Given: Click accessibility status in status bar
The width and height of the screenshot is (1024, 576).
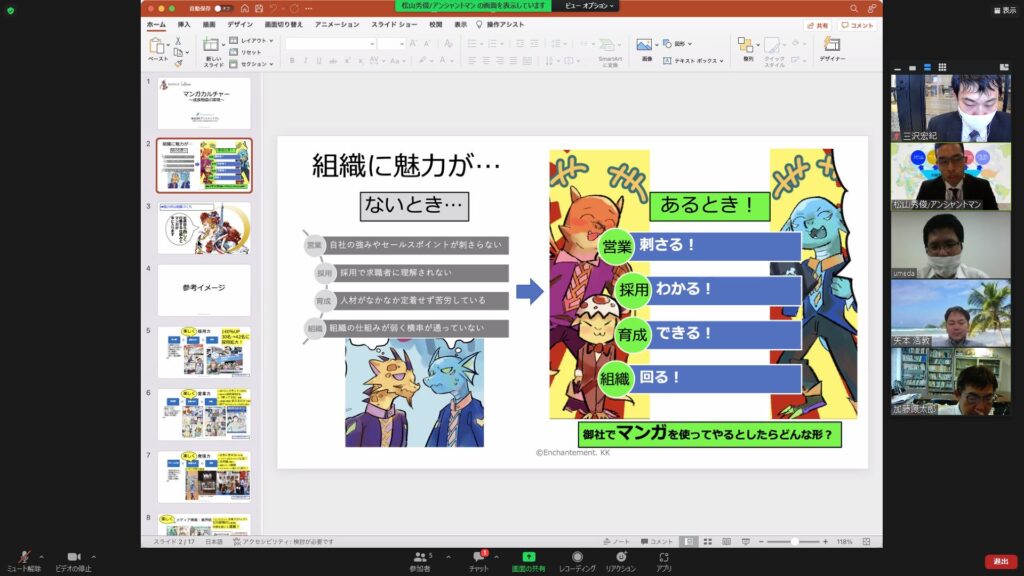Looking at the screenshot, I should [x=283, y=542].
